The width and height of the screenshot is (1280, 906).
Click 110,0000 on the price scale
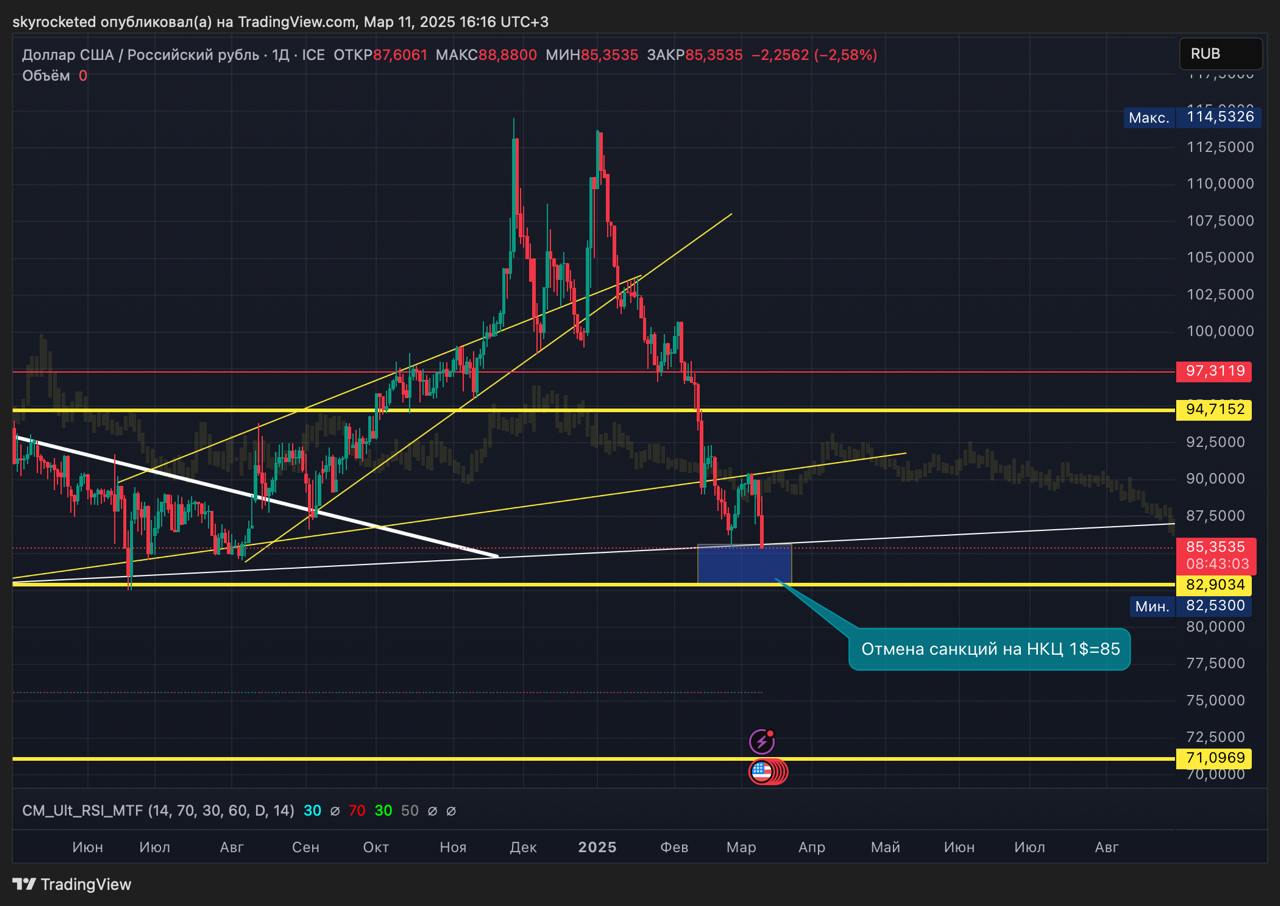[x=1220, y=184]
